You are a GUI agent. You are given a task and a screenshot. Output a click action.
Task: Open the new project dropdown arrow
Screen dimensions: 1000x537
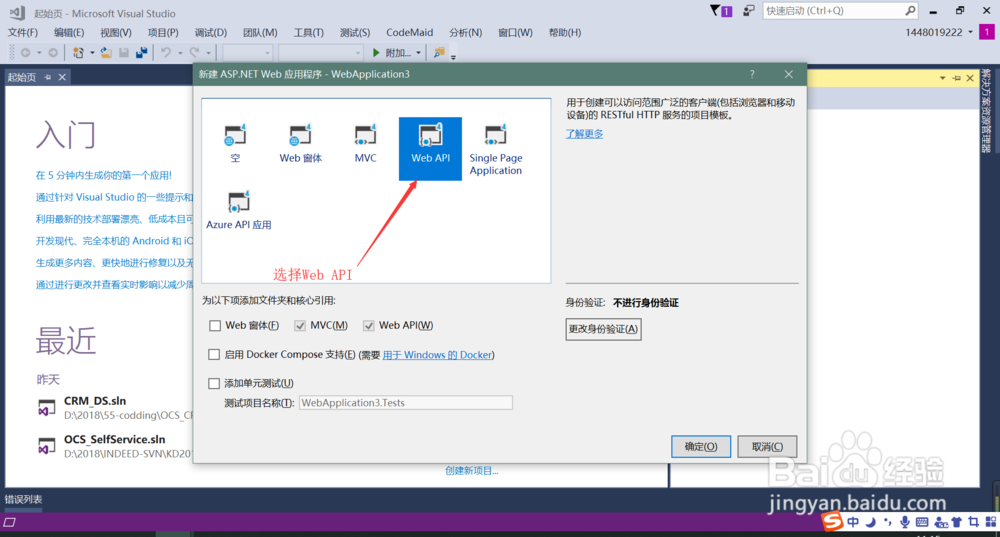coord(92,53)
